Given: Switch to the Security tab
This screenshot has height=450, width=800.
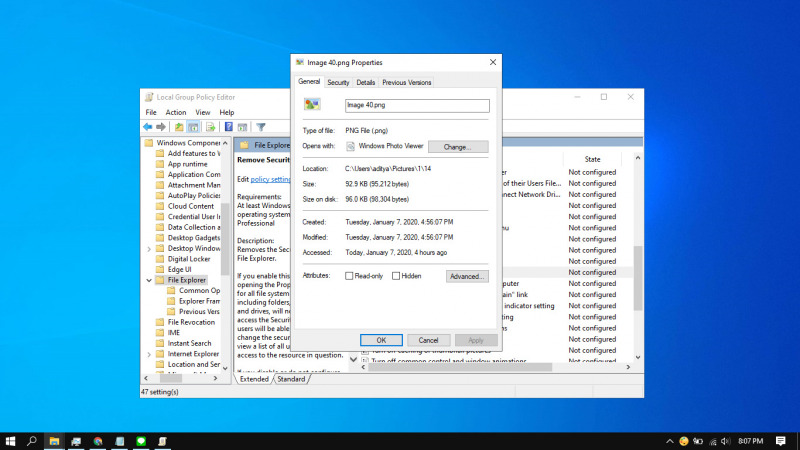Looking at the screenshot, I should coord(338,83).
